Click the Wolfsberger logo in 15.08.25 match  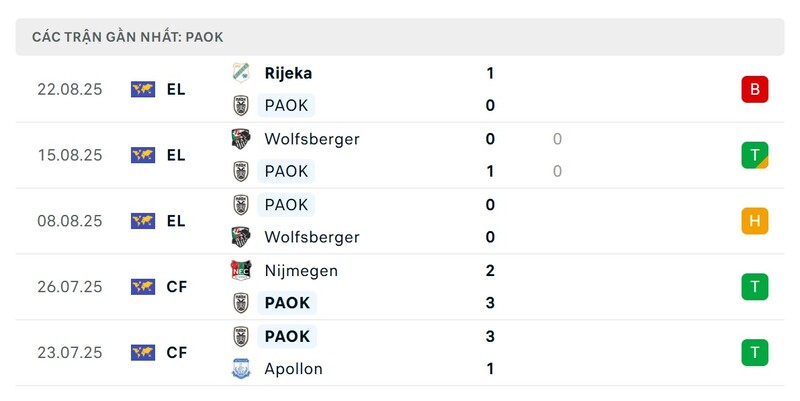[241, 139]
